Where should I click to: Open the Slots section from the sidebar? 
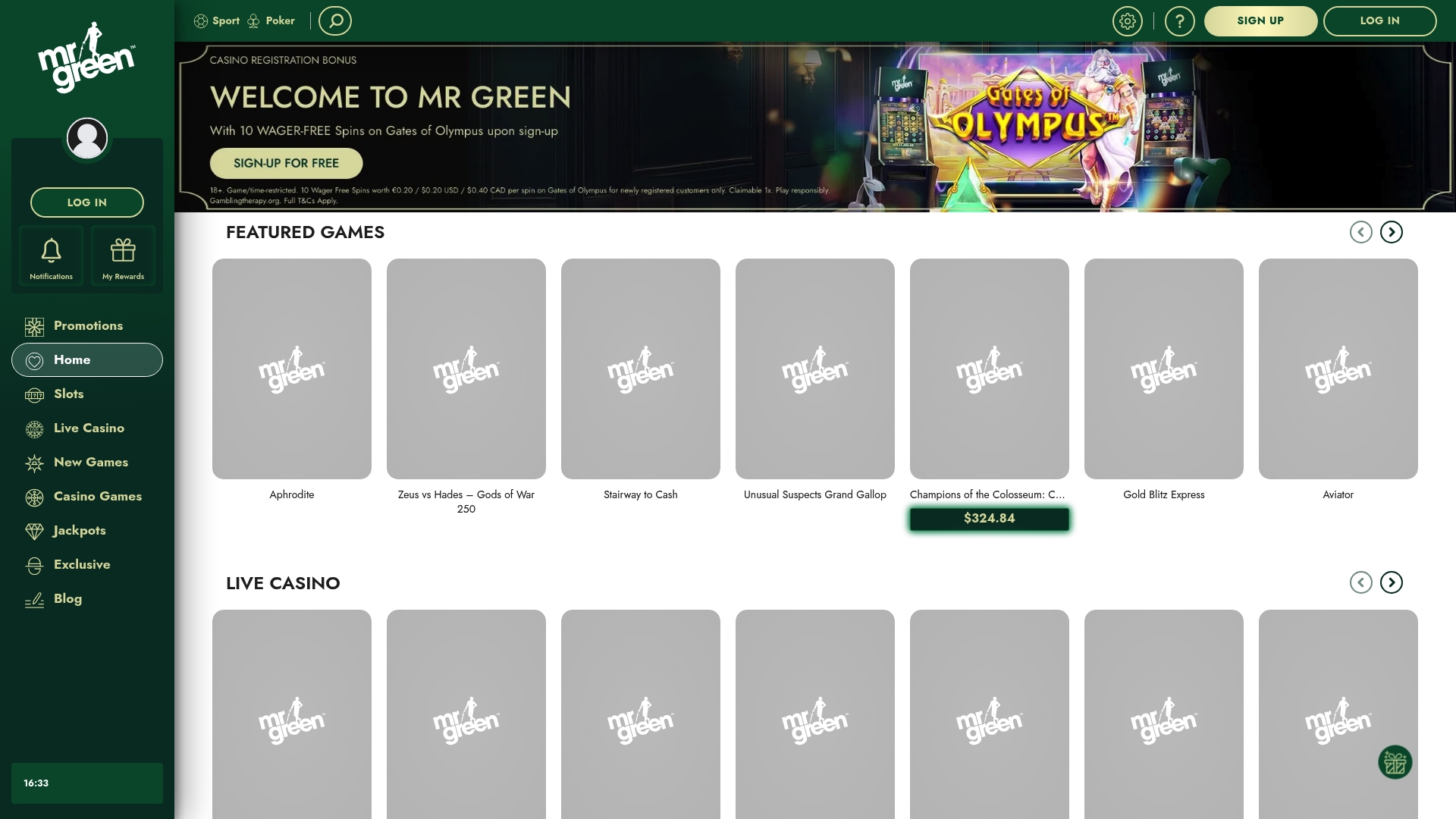pos(69,394)
